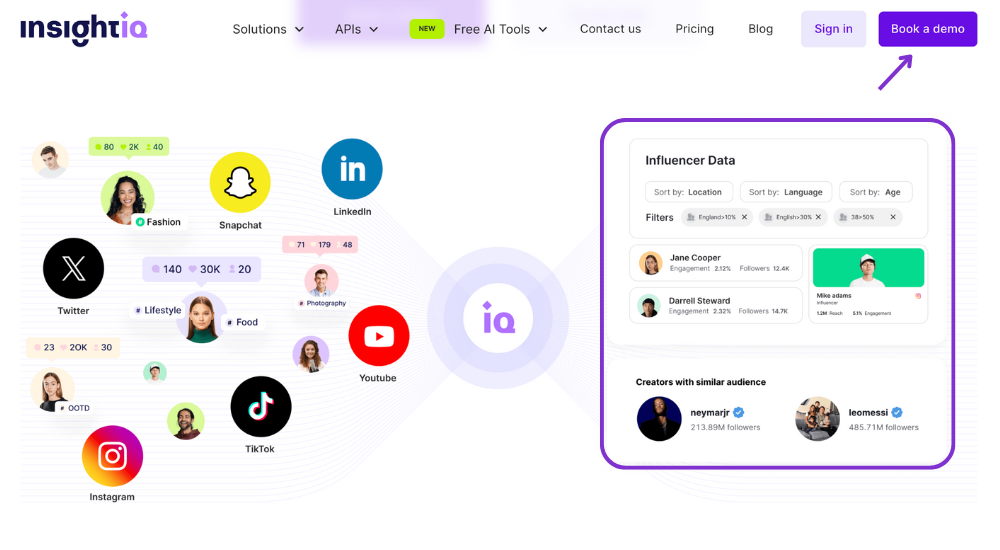The height and width of the screenshot is (550, 1000).
Task: Select the Jane Cooper row
Action: [x=716, y=263]
